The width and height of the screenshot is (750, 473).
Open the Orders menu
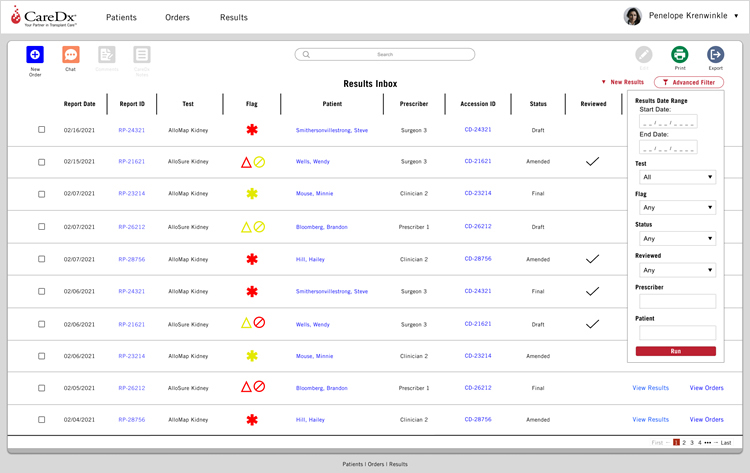177,17
